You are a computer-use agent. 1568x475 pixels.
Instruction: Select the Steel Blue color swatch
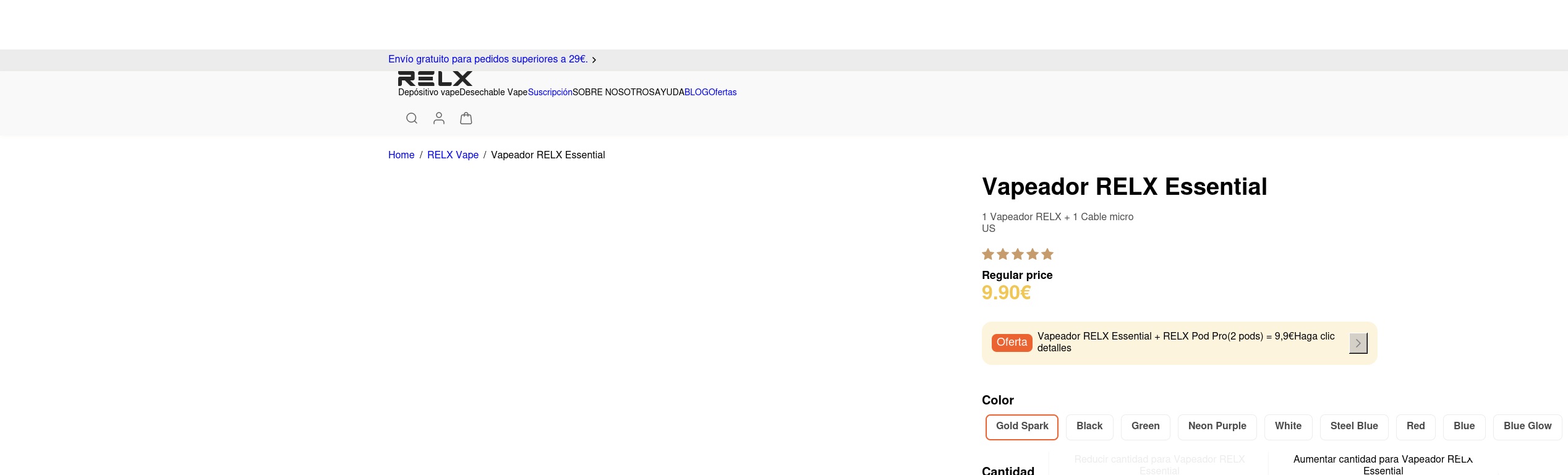[x=1353, y=427]
